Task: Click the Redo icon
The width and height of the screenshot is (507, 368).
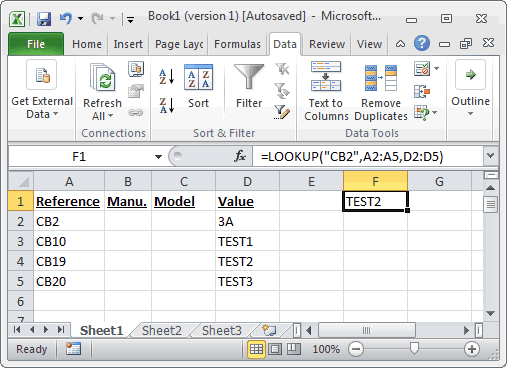Action: [x=97, y=18]
